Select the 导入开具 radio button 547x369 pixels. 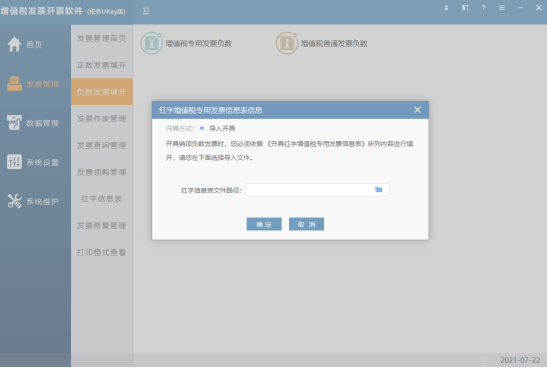pos(202,128)
